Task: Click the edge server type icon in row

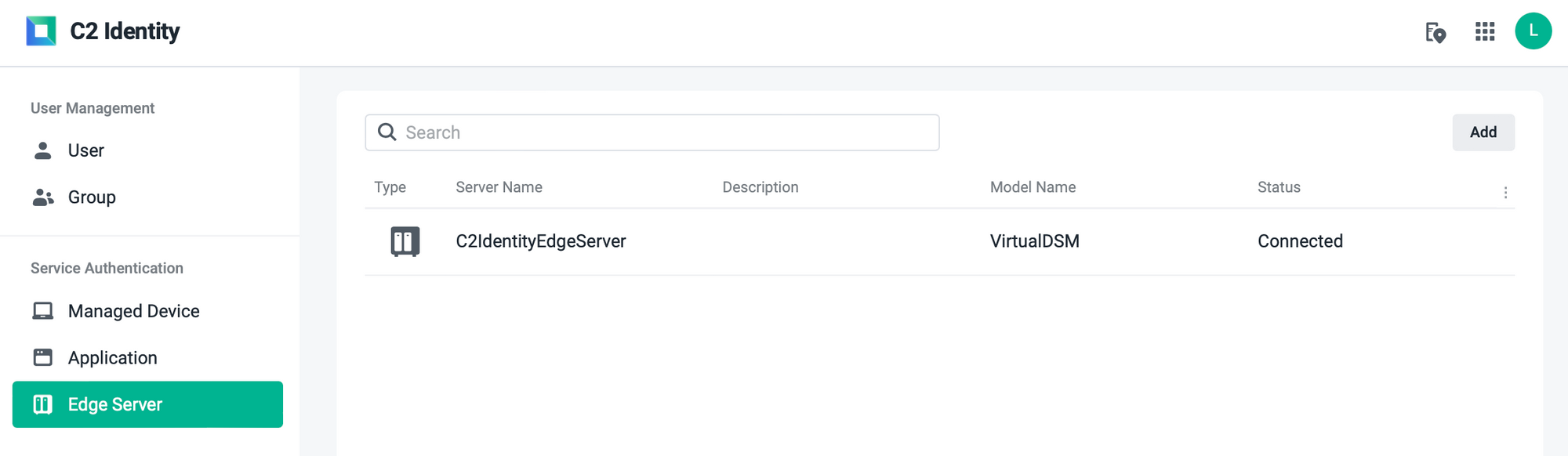Action: click(x=405, y=241)
